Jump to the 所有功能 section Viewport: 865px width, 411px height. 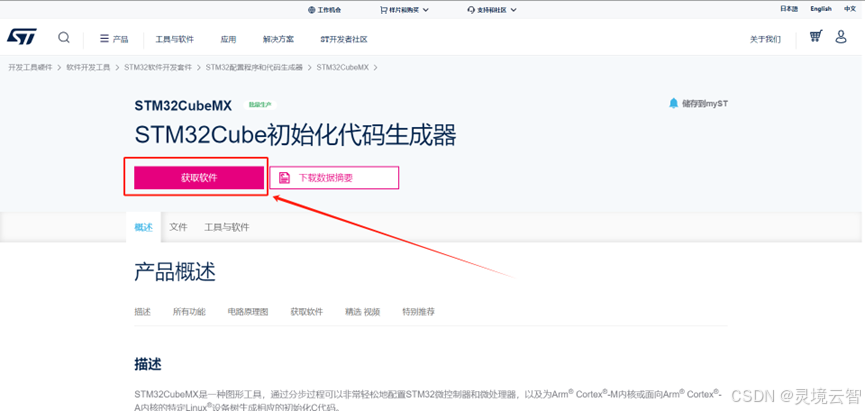tap(189, 312)
